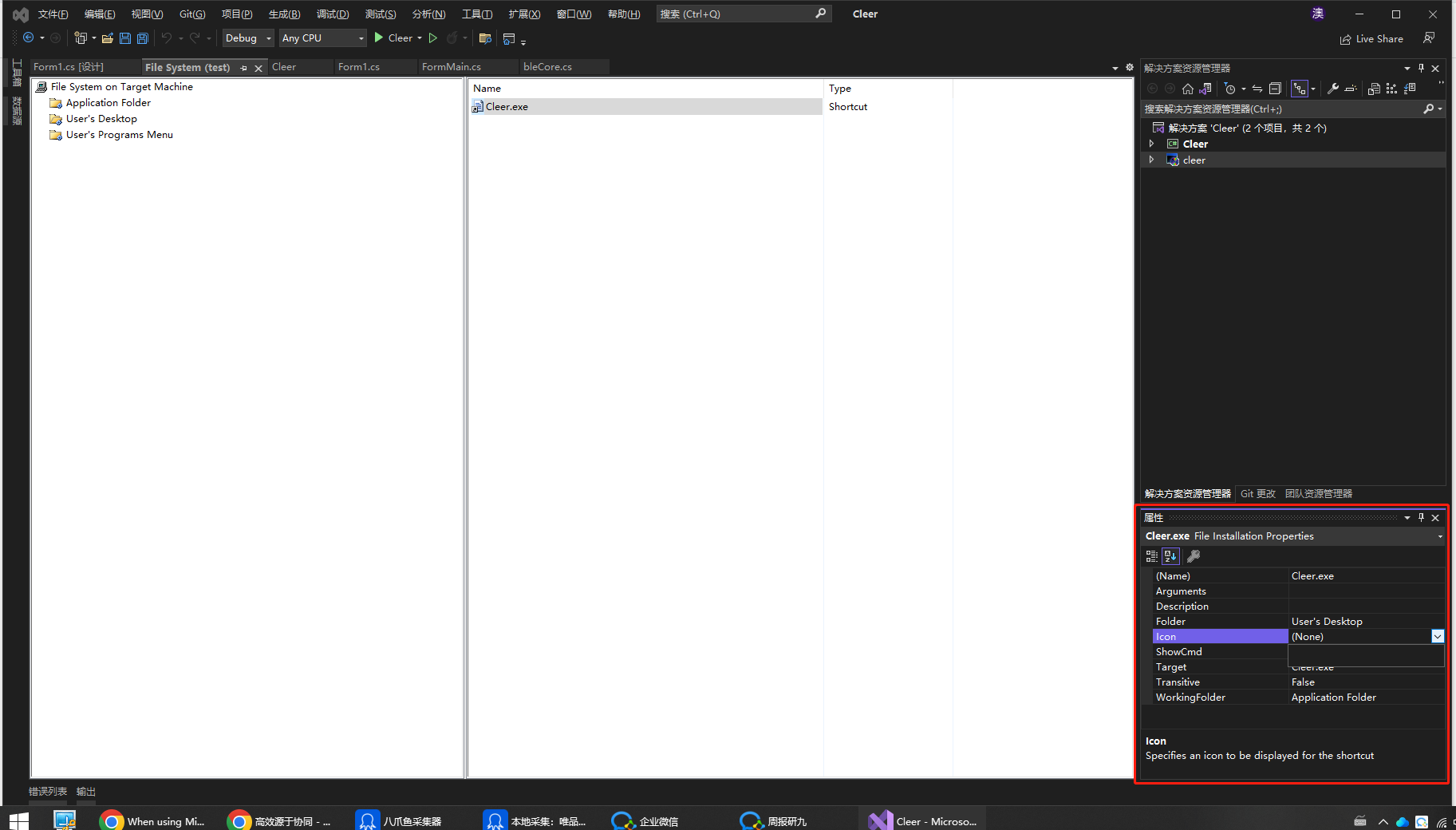Screen dimensions: 1456x830
Task: Click Start Without Debugging outline play icon
Action: click(432, 38)
